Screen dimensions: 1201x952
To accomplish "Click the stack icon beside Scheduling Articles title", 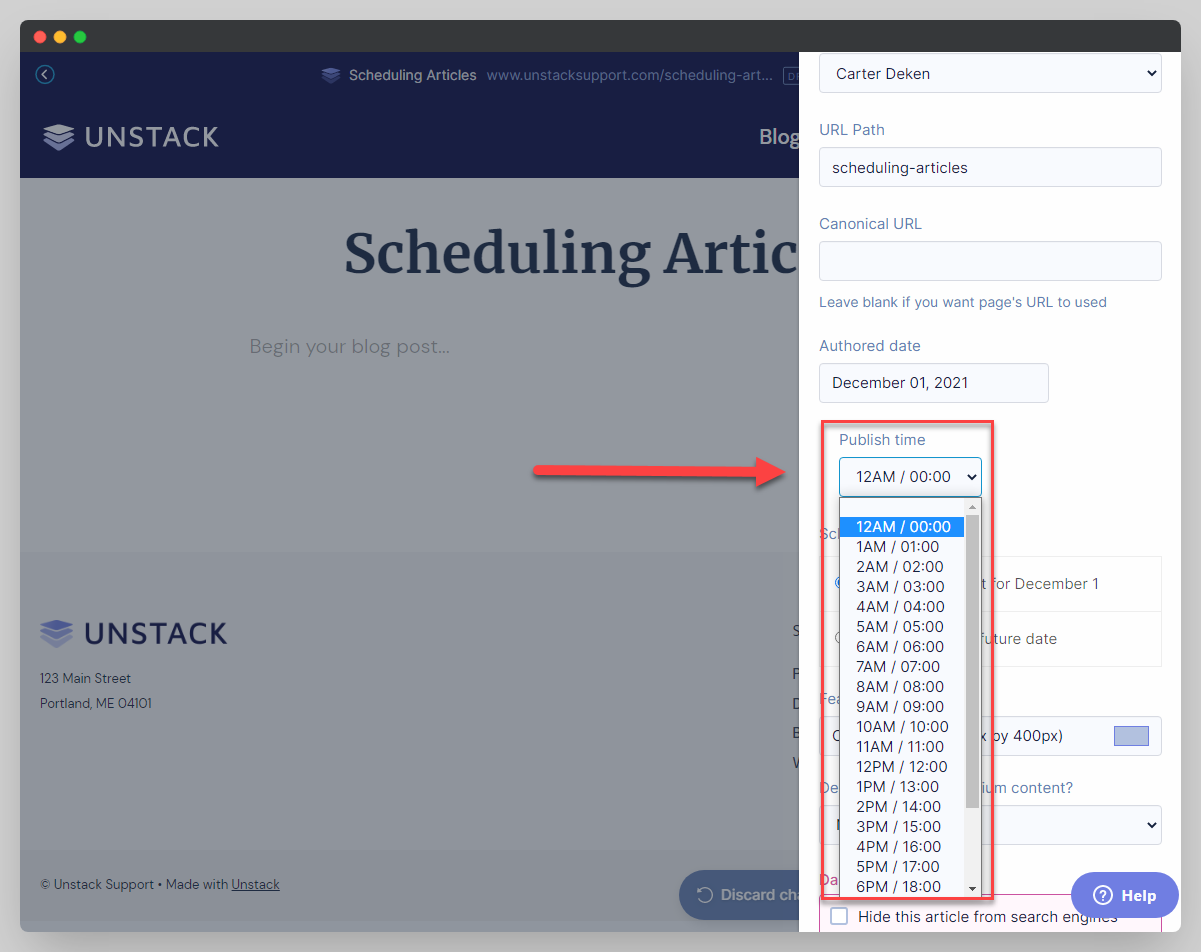I will pos(331,76).
